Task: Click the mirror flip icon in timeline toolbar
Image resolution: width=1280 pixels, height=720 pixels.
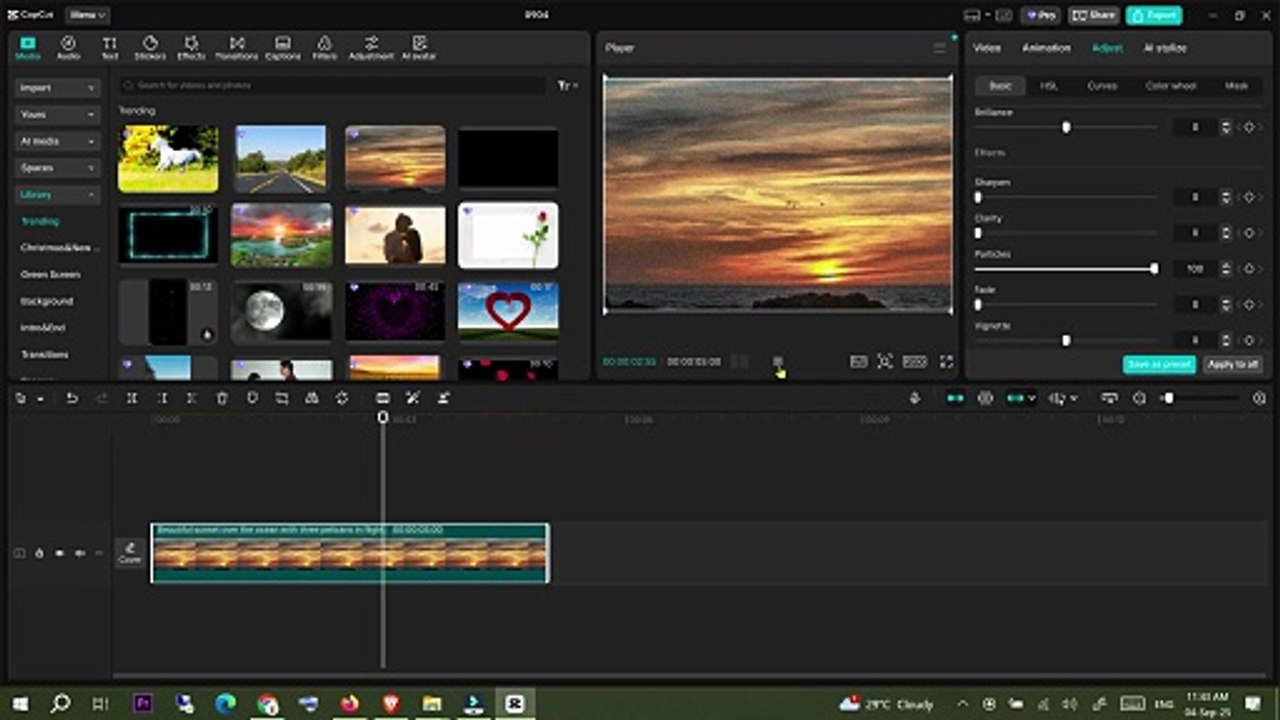Action: [x=312, y=398]
